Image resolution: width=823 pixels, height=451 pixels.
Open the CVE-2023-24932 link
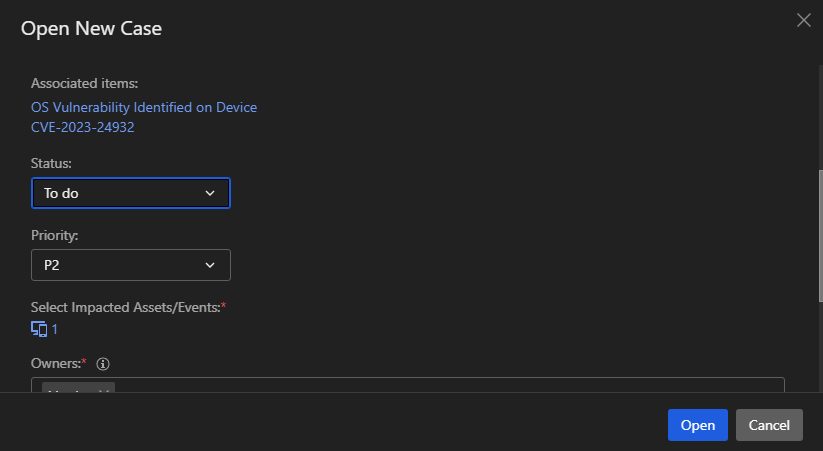(83, 127)
